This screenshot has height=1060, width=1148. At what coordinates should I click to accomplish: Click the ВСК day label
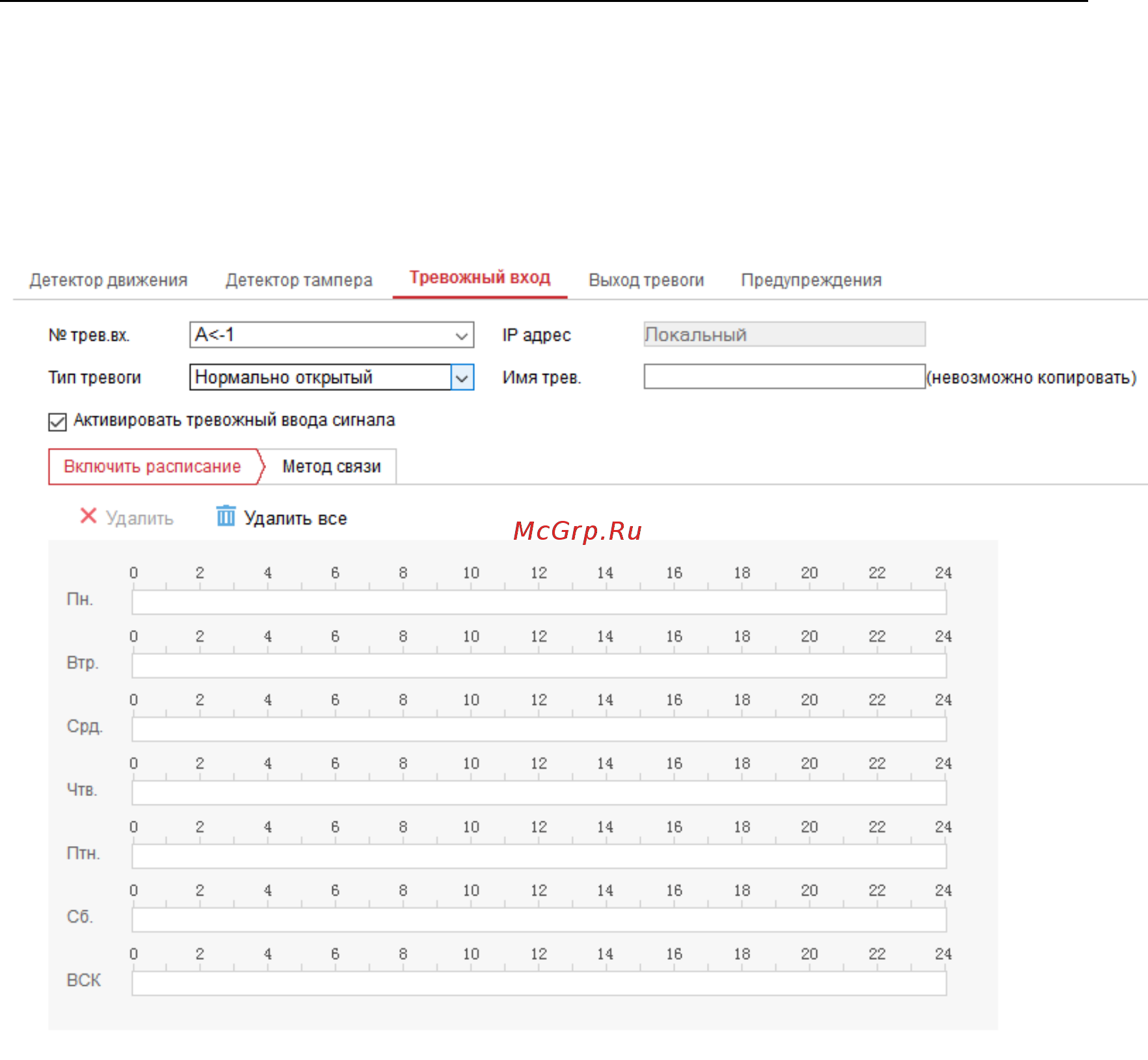pos(84,980)
